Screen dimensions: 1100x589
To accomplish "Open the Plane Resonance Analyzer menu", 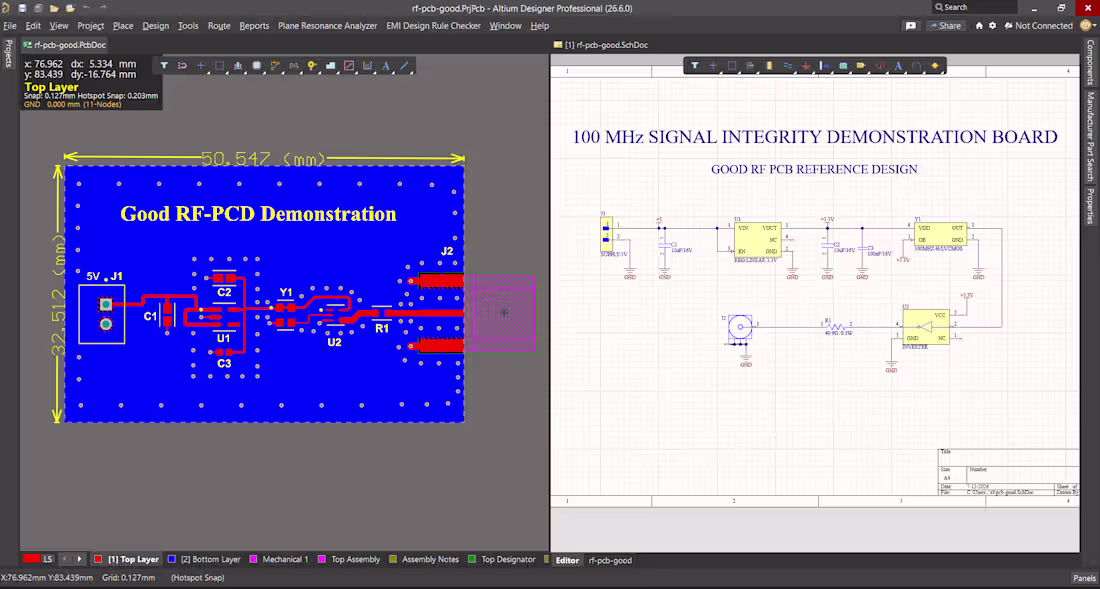I will coord(328,25).
